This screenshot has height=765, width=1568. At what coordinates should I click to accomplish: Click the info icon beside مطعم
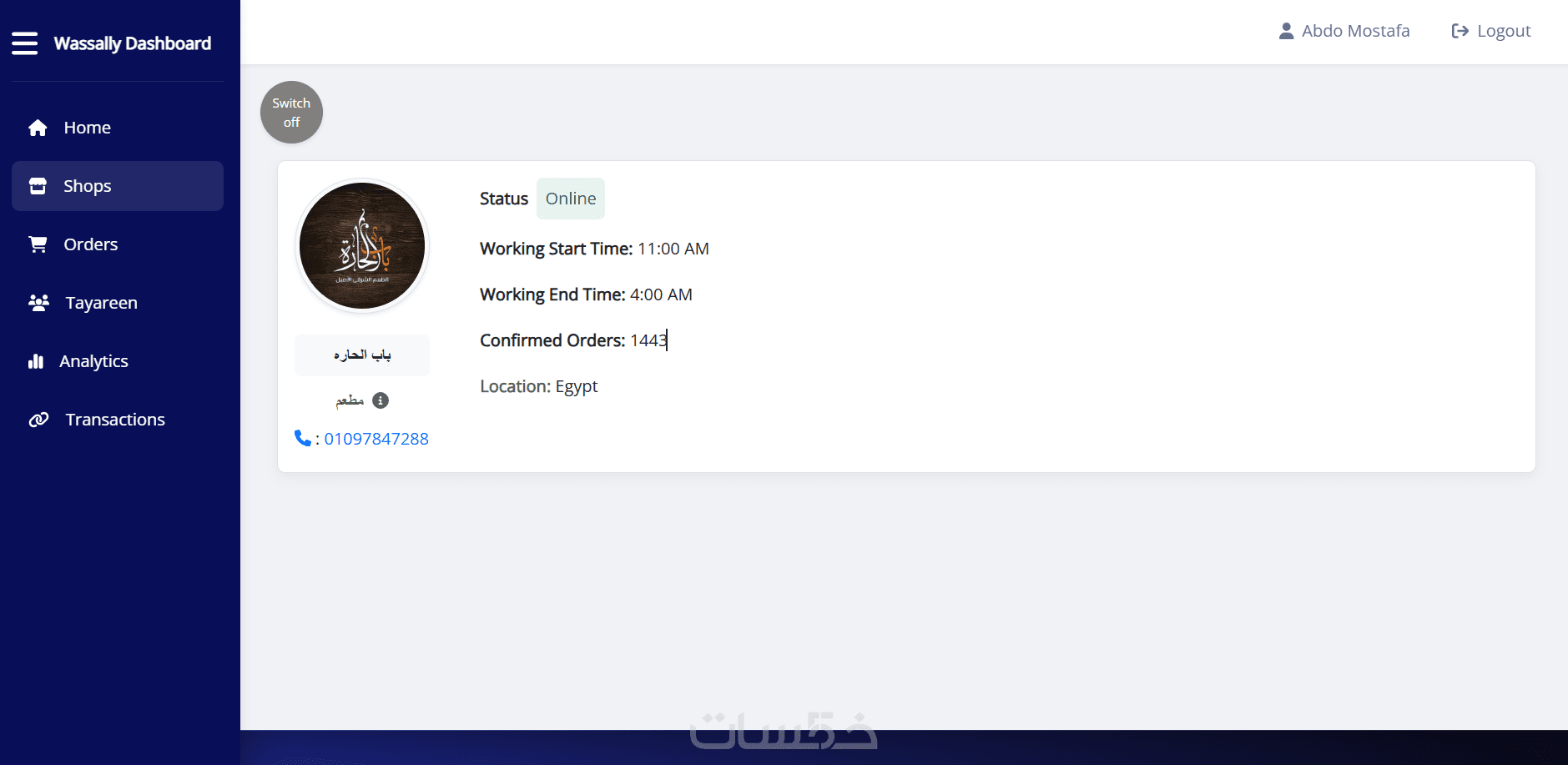(381, 400)
